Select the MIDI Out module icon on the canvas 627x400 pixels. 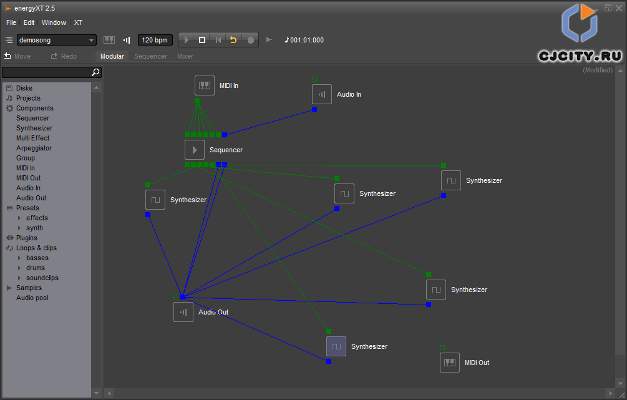[450, 362]
